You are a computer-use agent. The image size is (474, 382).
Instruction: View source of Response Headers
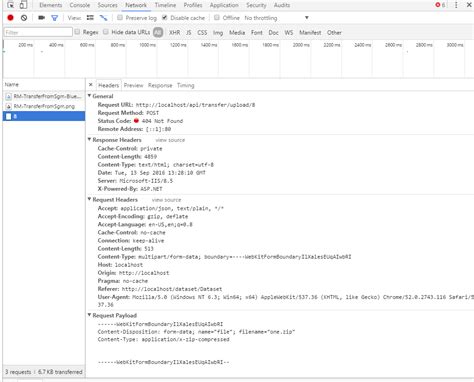[x=170, y=140]
